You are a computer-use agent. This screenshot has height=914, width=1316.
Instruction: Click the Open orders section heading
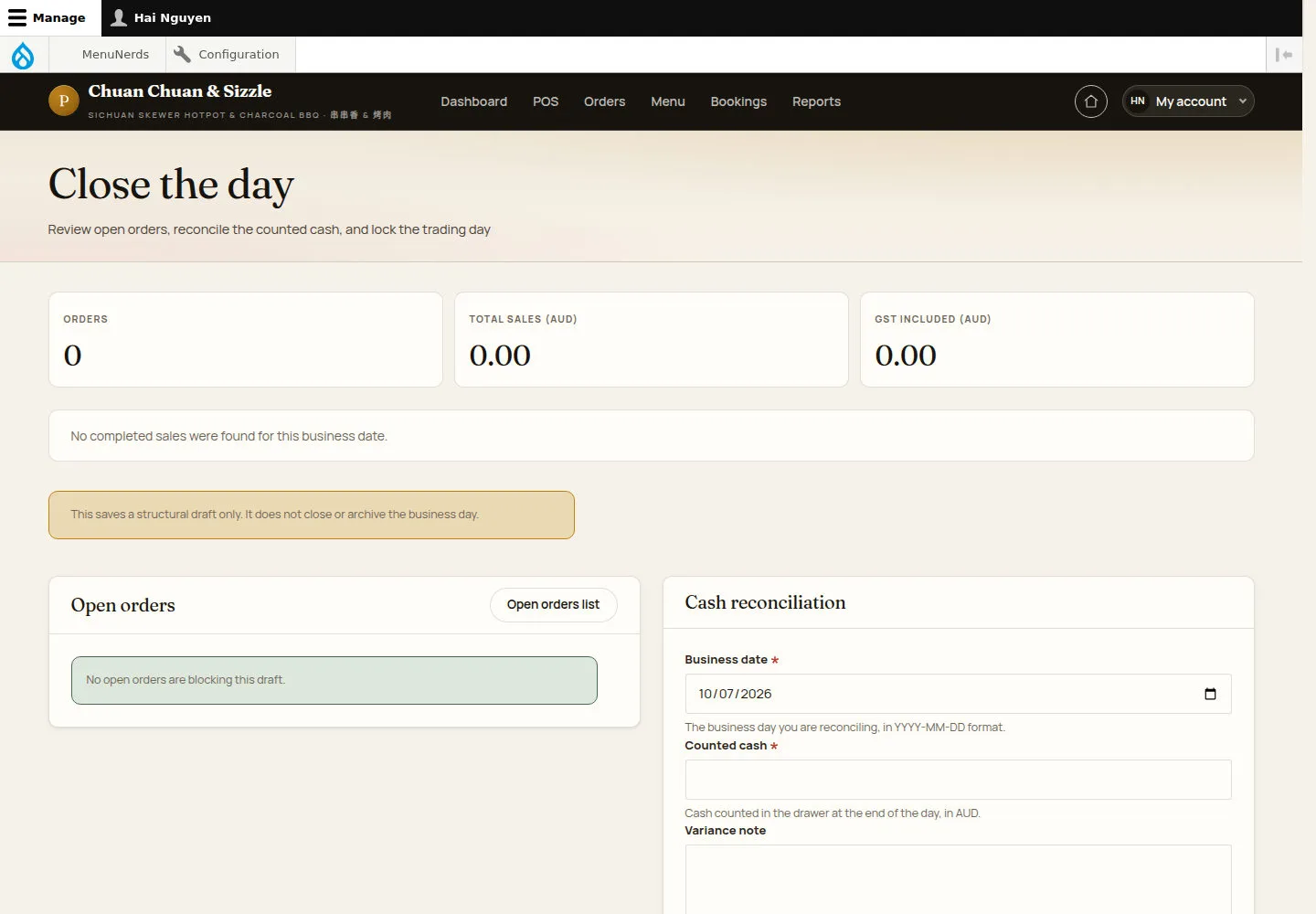pyautogui.click(x=122, y=605)
